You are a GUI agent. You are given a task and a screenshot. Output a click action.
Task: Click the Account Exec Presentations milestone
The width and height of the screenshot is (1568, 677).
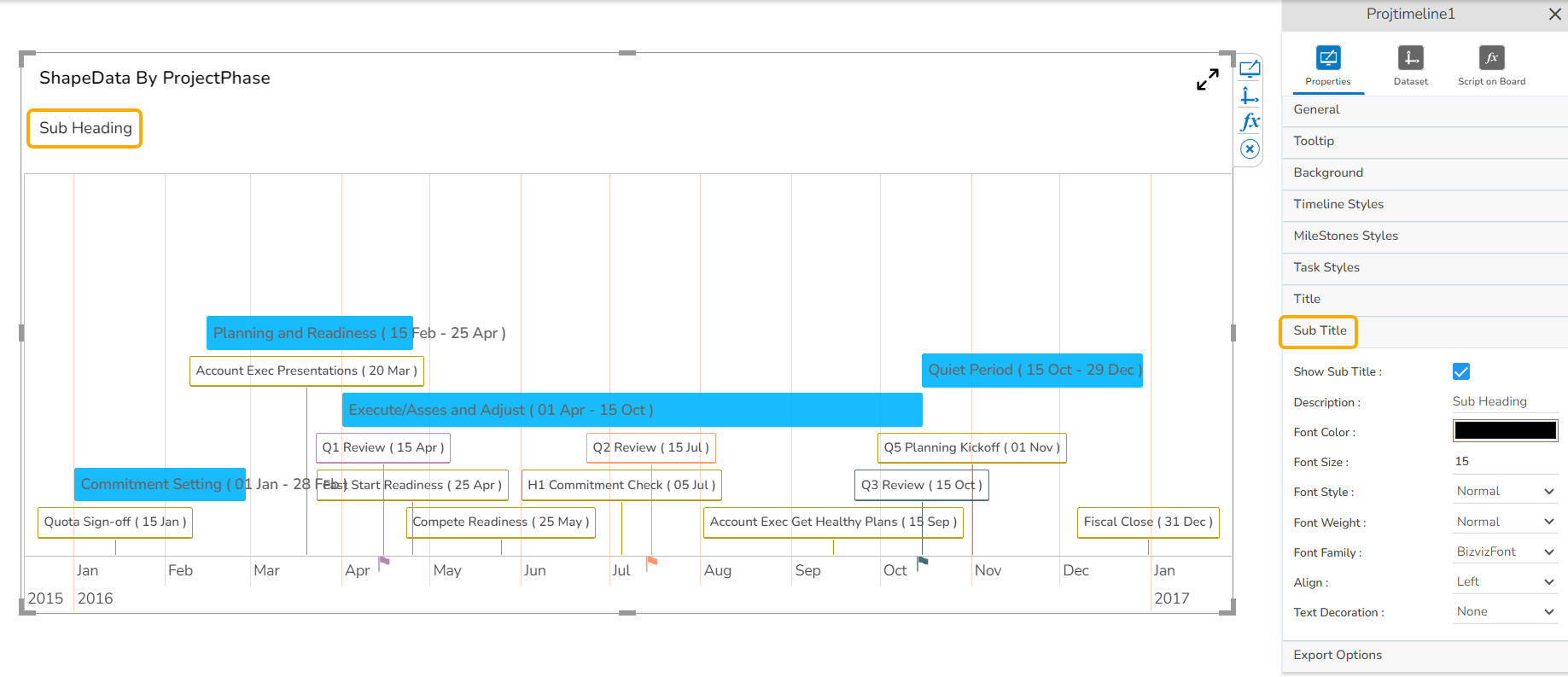[306, 371]
